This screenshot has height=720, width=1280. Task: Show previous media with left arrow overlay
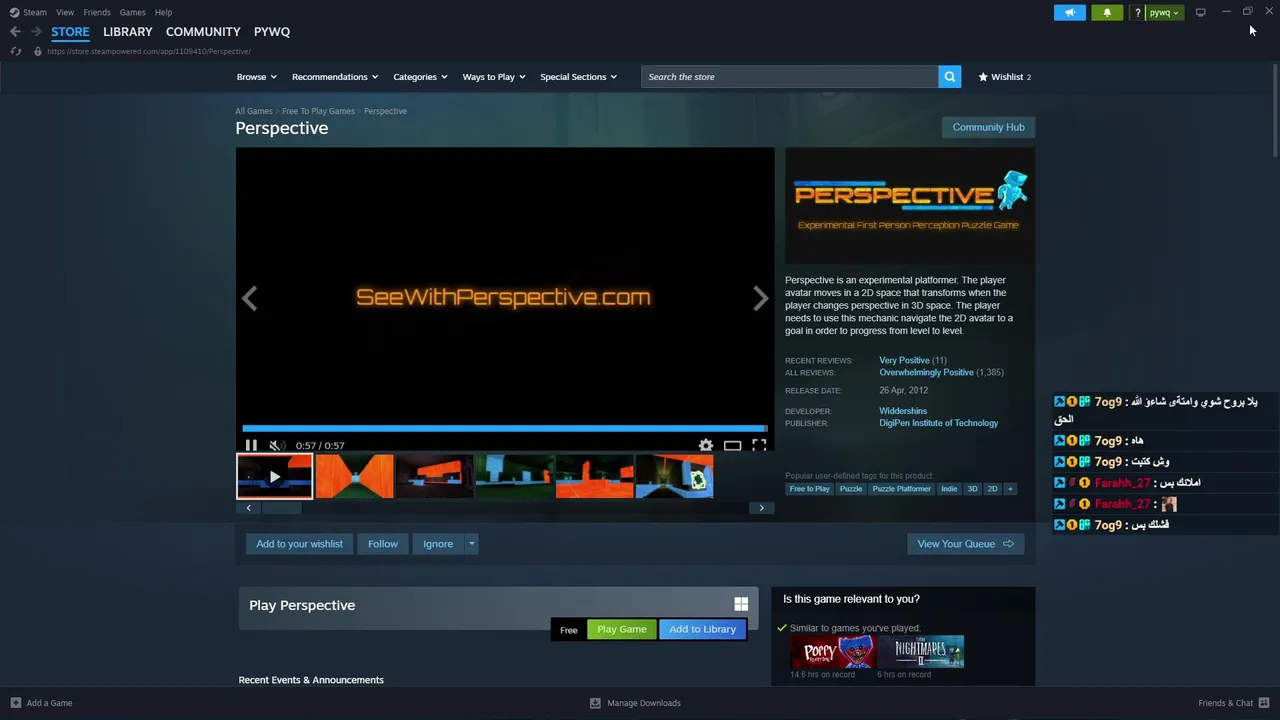(250, 298)
